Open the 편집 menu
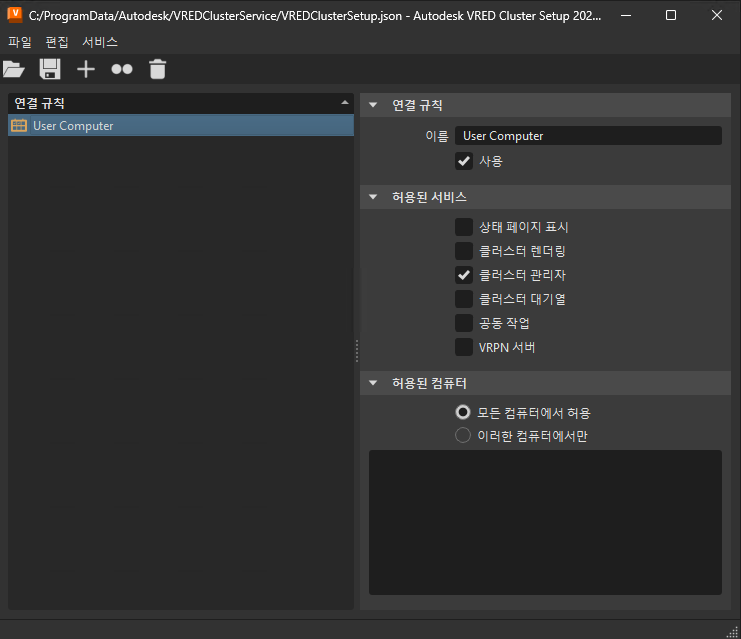Viewport: 741px width, 639px height. 57,42
